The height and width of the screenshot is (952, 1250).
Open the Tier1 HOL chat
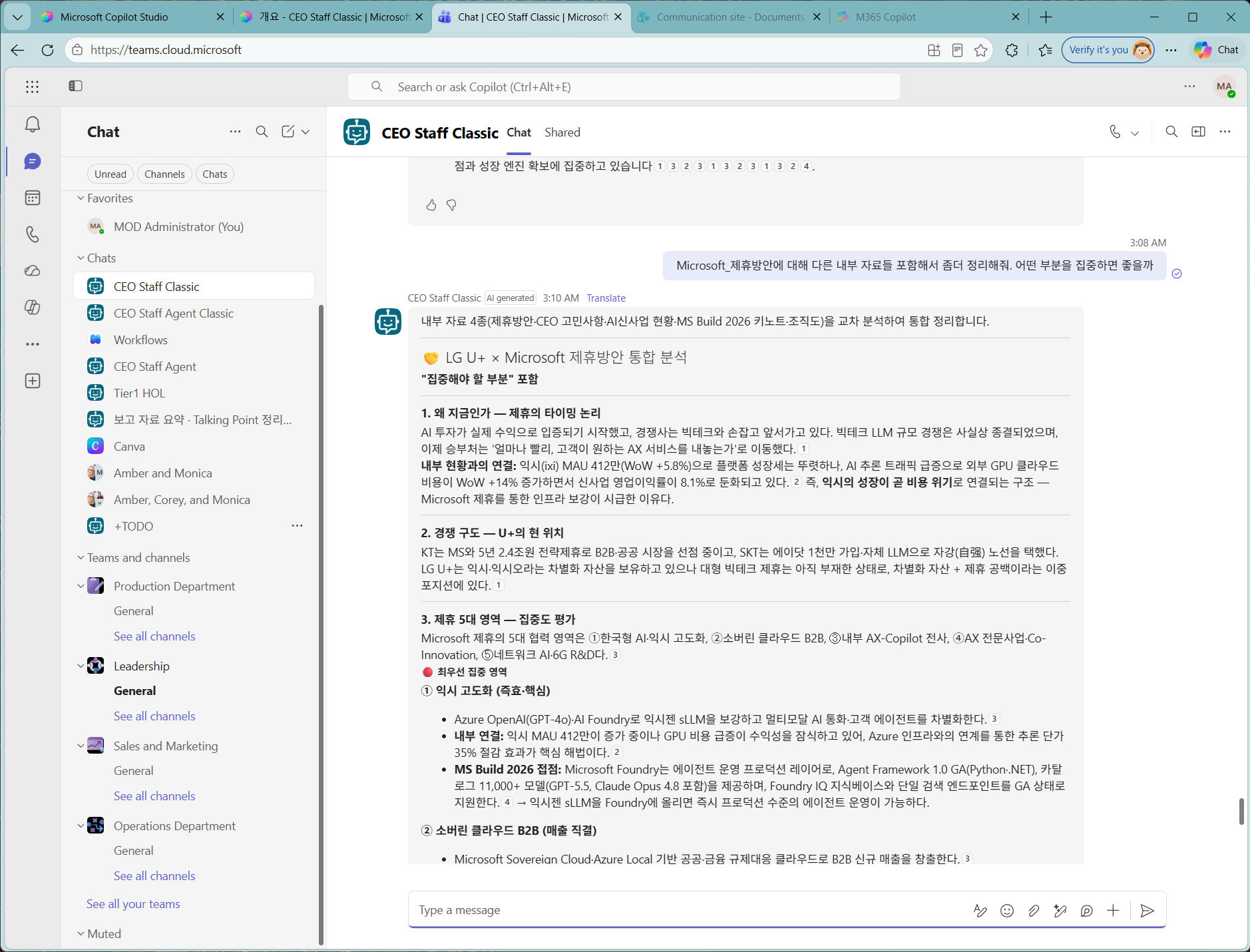coord(194,393)
